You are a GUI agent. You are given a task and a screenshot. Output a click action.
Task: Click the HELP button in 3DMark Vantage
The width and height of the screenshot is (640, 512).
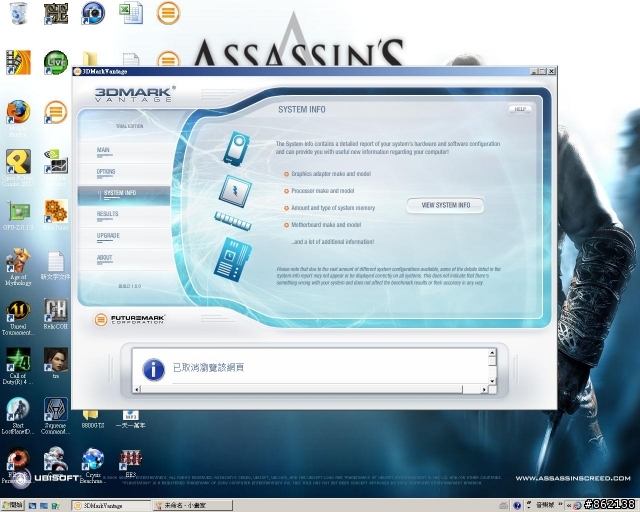click(x=520, y=109)
